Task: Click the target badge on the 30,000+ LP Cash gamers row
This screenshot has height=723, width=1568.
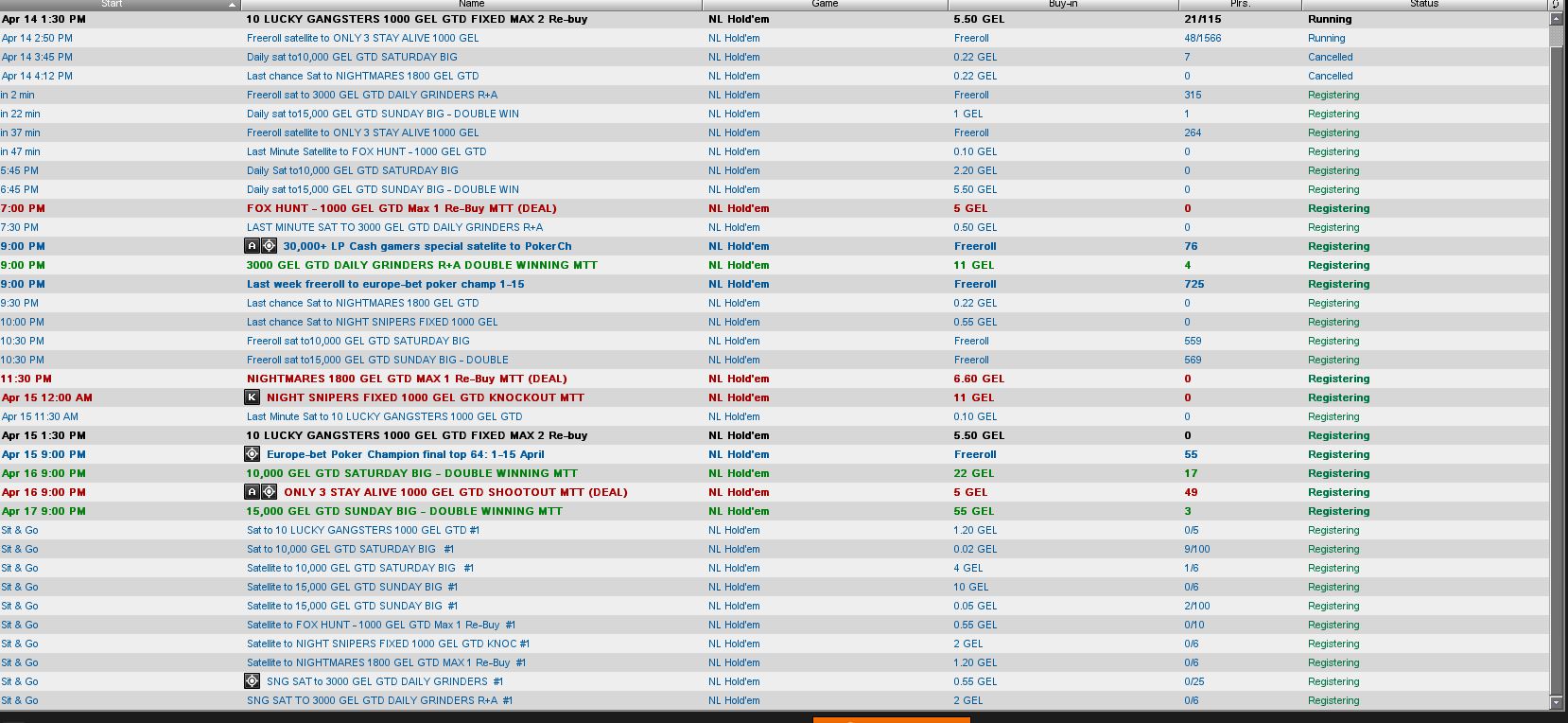Action: pos(269,246)
